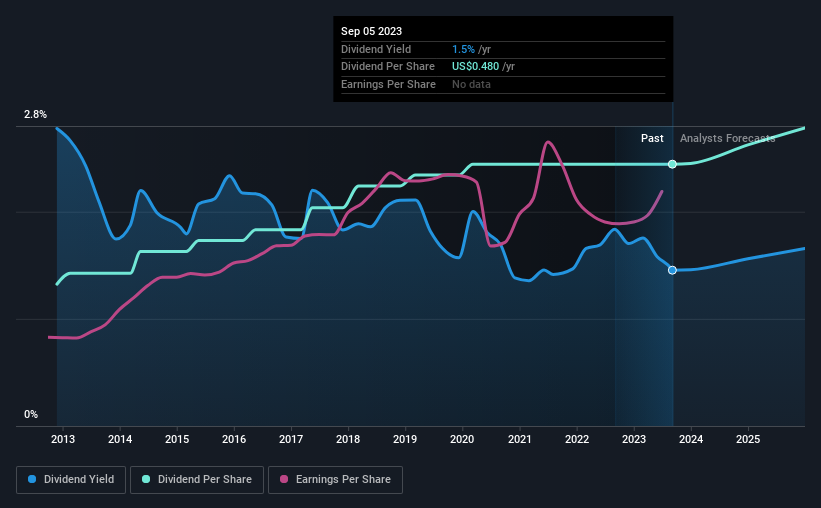Click the 2018 x-axis label
Viewport: 821px width, 508px height.
[x=348, y=439]
